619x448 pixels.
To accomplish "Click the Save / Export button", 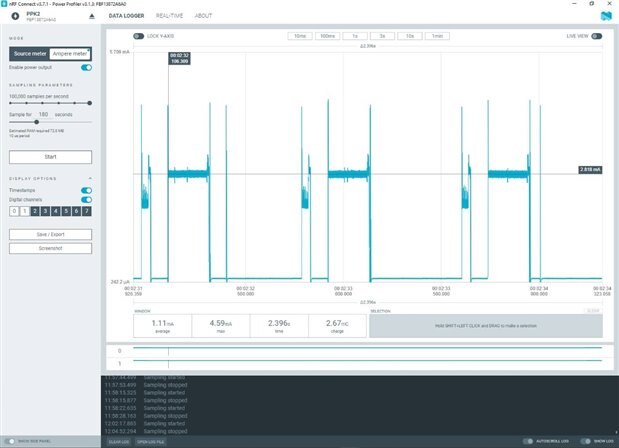I will (50, 234).
